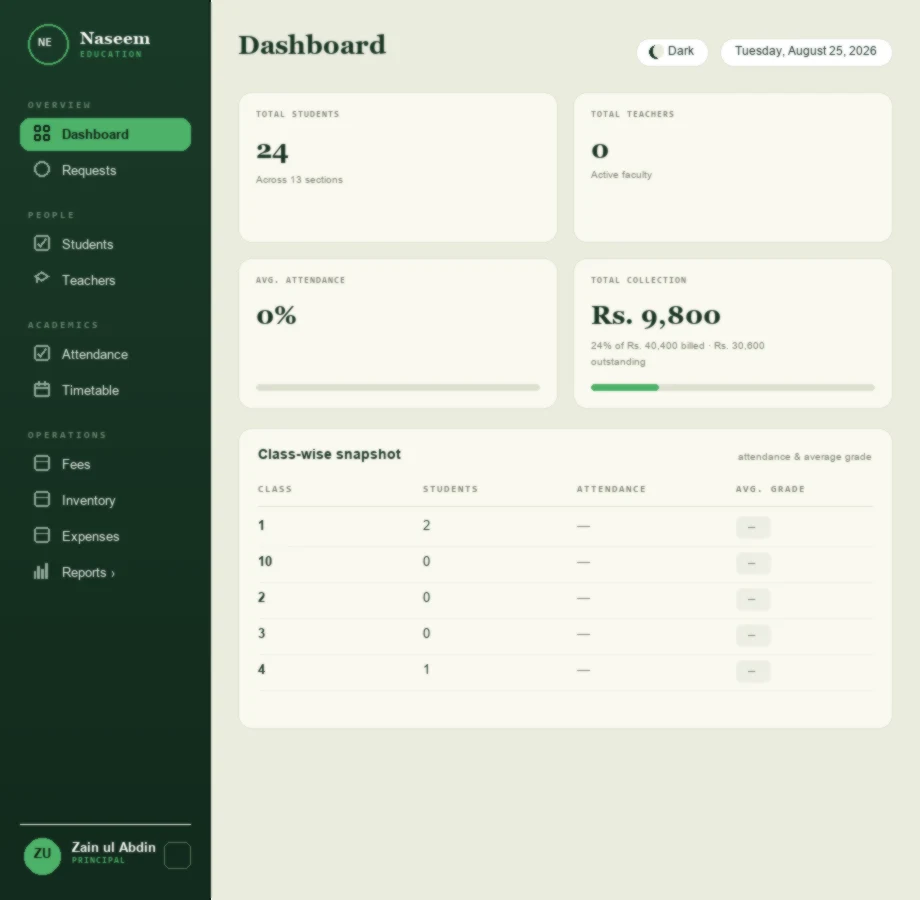Viewport: 920px width, 900px height.
Task: Open the Requests page
Action: [105, 170]
